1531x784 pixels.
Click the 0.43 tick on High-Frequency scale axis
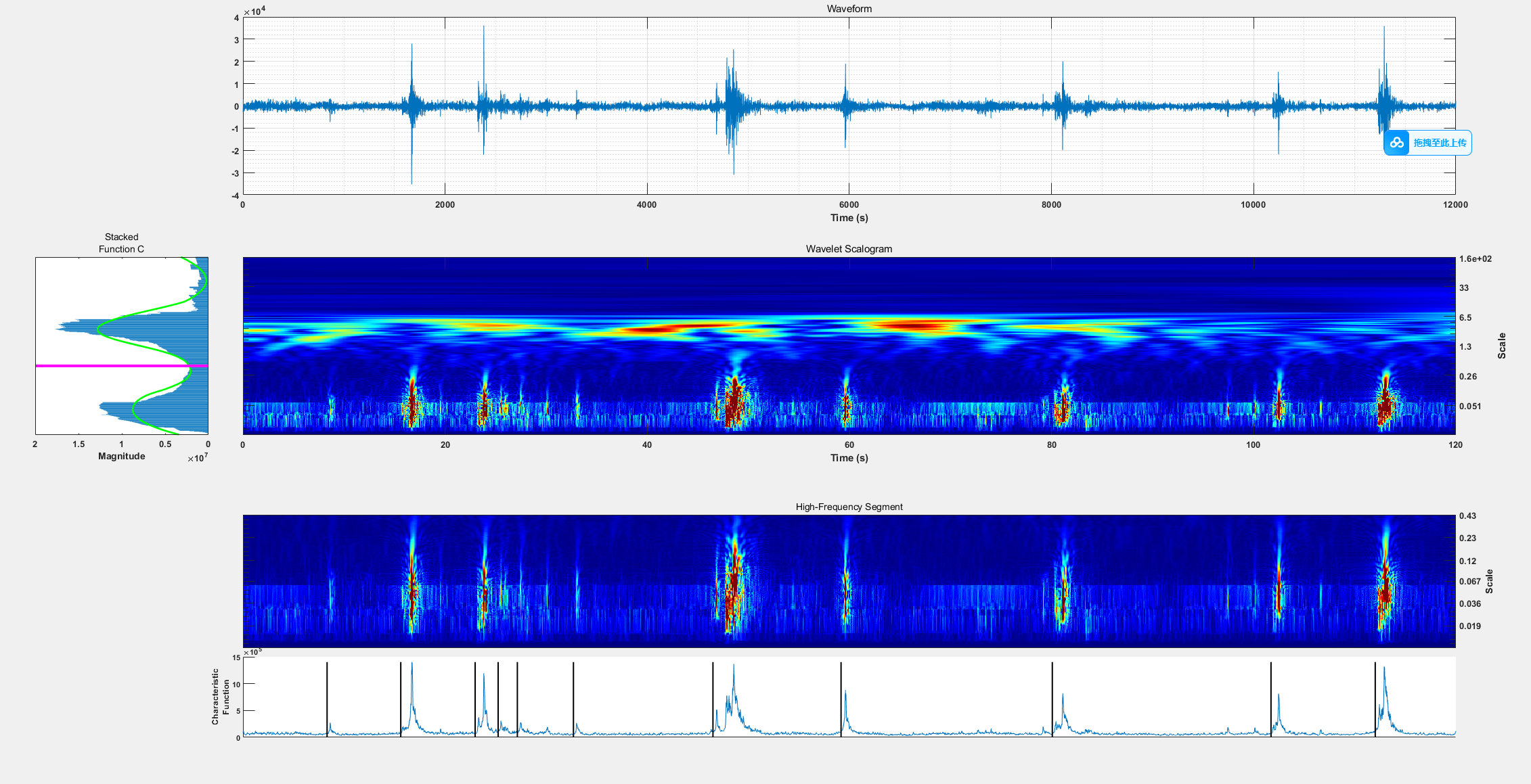[1467, 516]
